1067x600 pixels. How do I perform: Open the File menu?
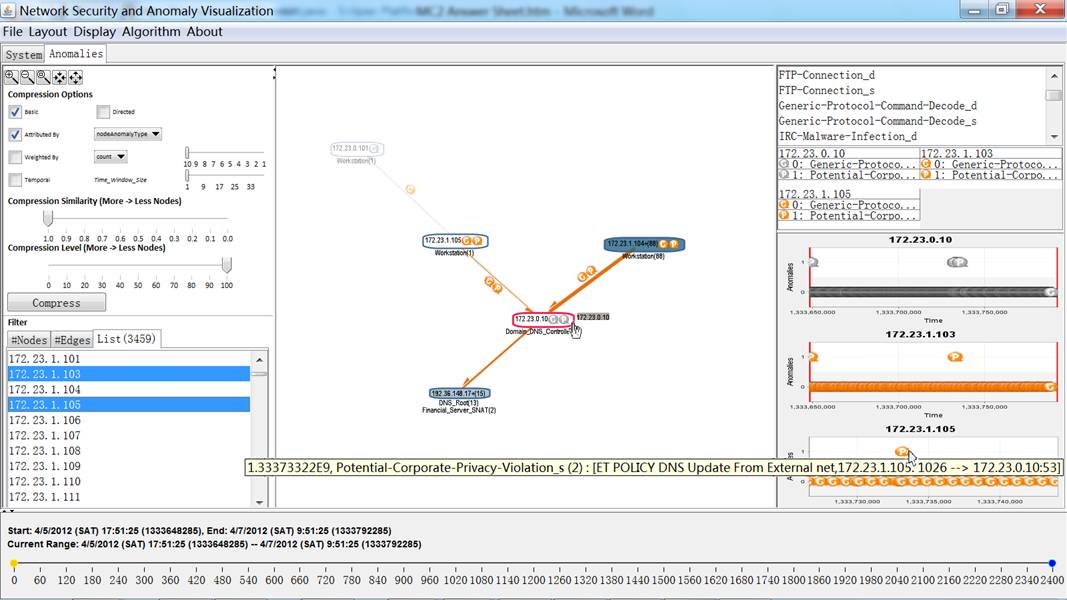click(12, 31)
